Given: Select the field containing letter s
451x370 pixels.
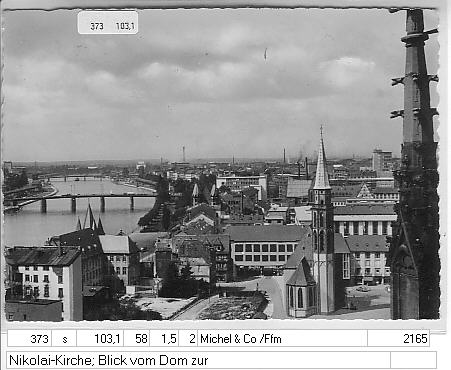Looking at the screenshot, I should tap(64, 339).
